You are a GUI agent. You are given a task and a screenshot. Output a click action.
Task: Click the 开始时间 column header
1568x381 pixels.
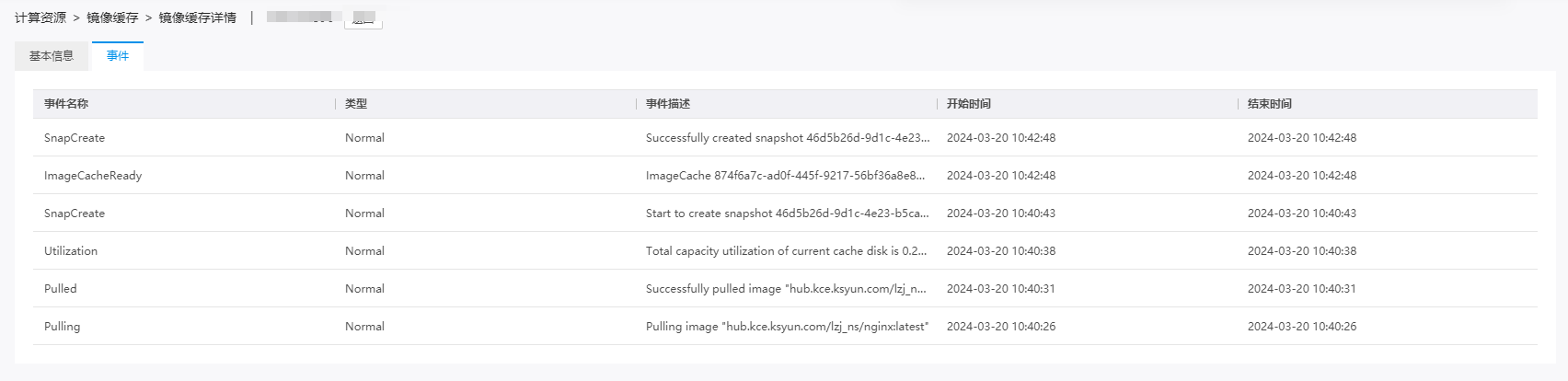[x=969, y=104]
